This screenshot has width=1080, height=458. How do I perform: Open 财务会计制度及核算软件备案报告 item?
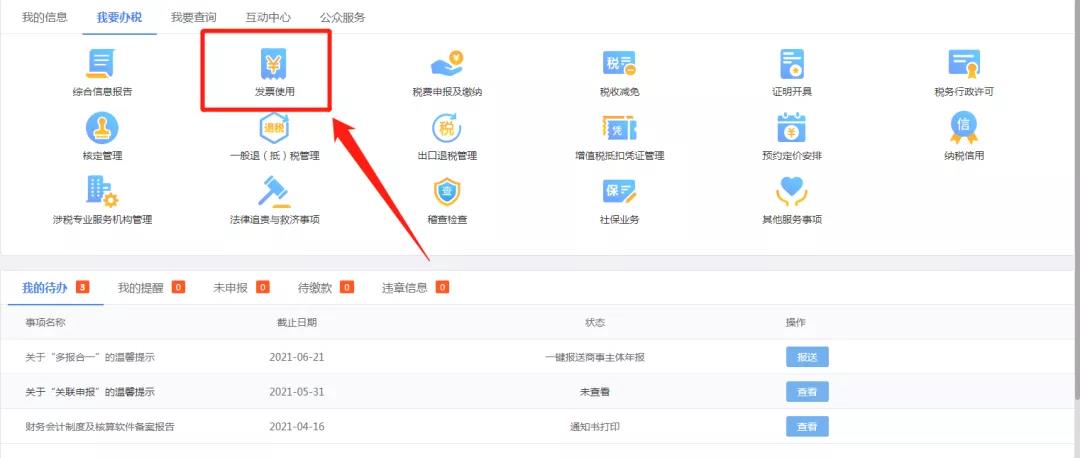pyautogui.click(x=100, y=427)
